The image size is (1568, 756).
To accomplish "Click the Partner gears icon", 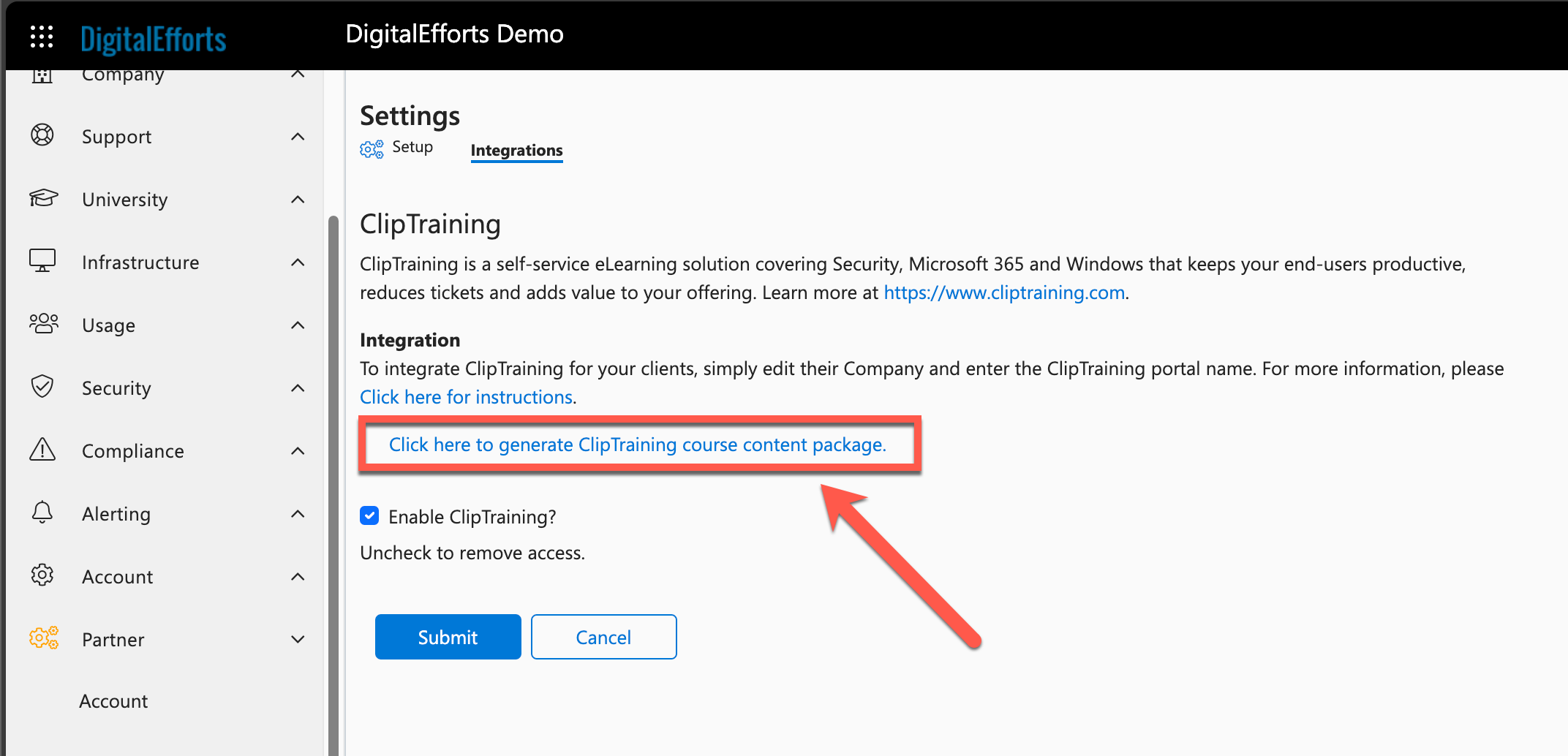I will point(44,638).
